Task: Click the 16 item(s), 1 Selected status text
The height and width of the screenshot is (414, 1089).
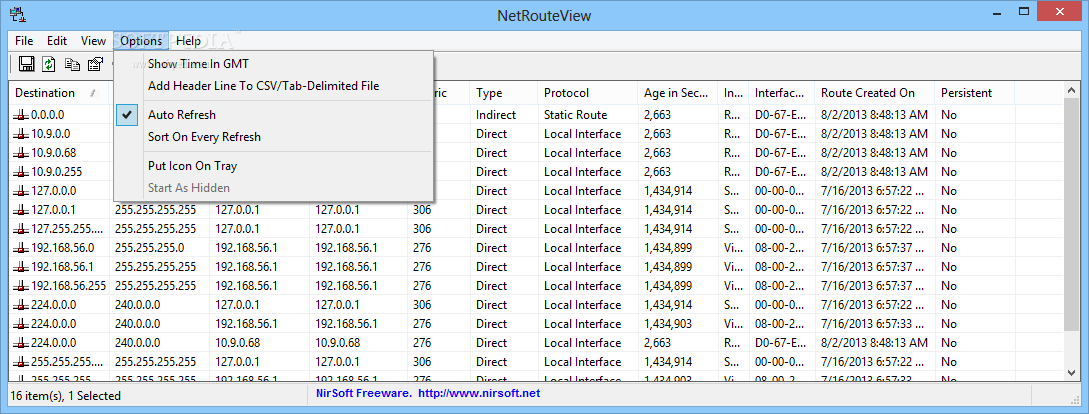Action: (x=66, y=396)
